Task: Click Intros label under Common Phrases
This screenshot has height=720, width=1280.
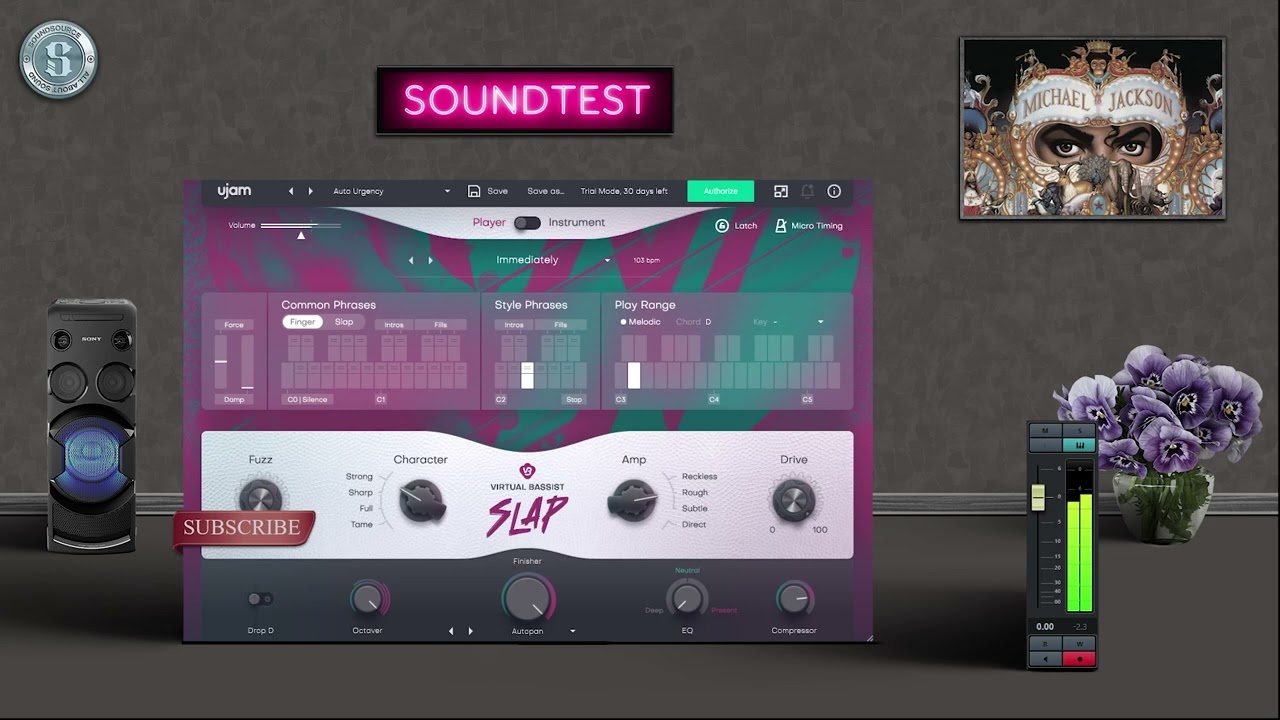Action: (x=394, y=325)
